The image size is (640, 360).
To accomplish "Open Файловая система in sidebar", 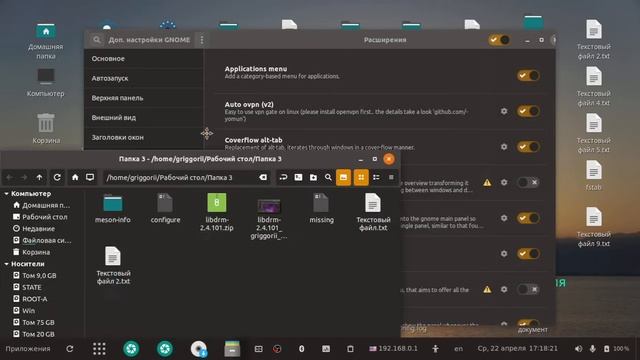I will tap(42, 240).
